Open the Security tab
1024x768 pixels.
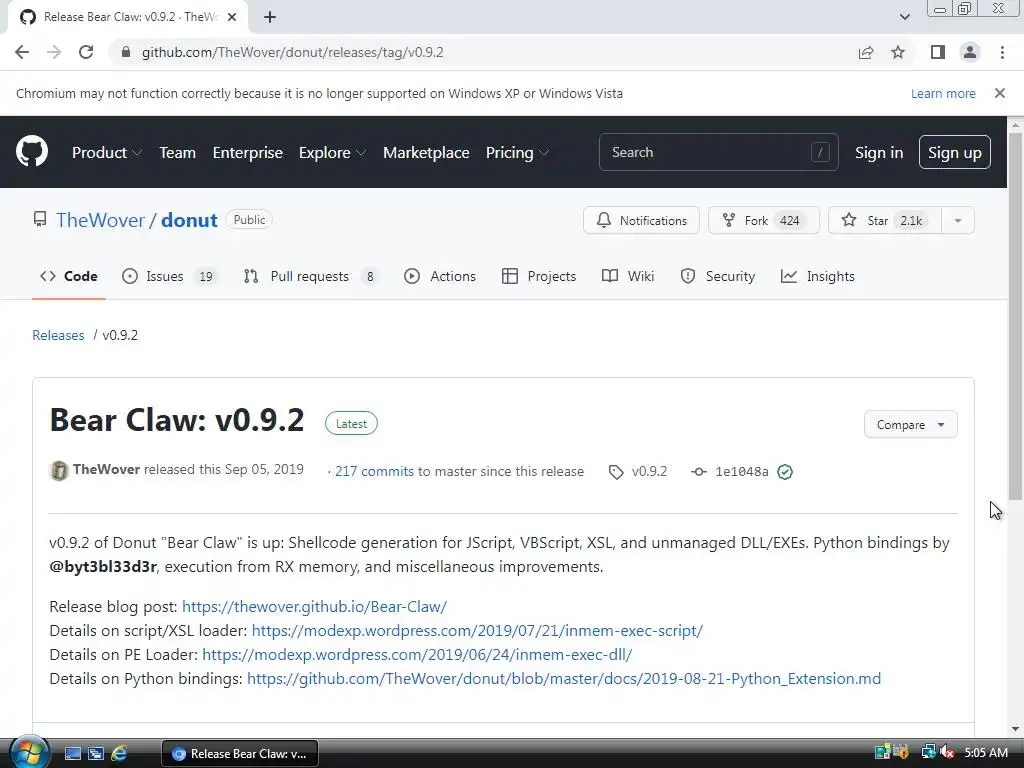(x=718, y=276)
